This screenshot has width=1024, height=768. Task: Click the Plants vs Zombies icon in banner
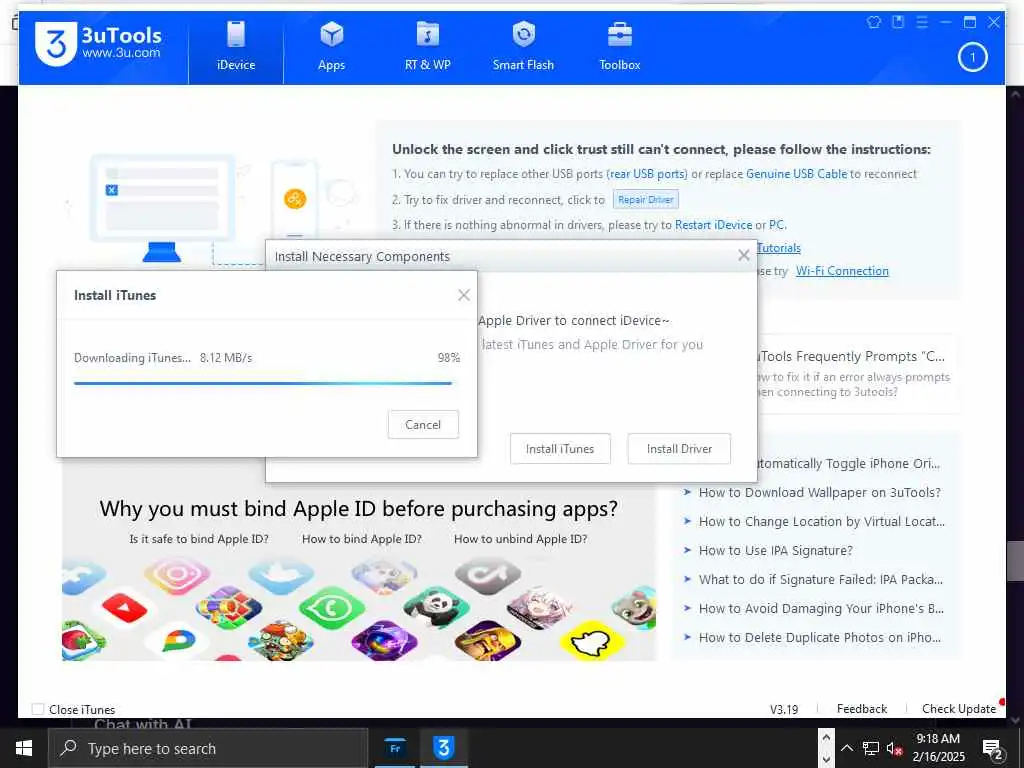[281, 640]
